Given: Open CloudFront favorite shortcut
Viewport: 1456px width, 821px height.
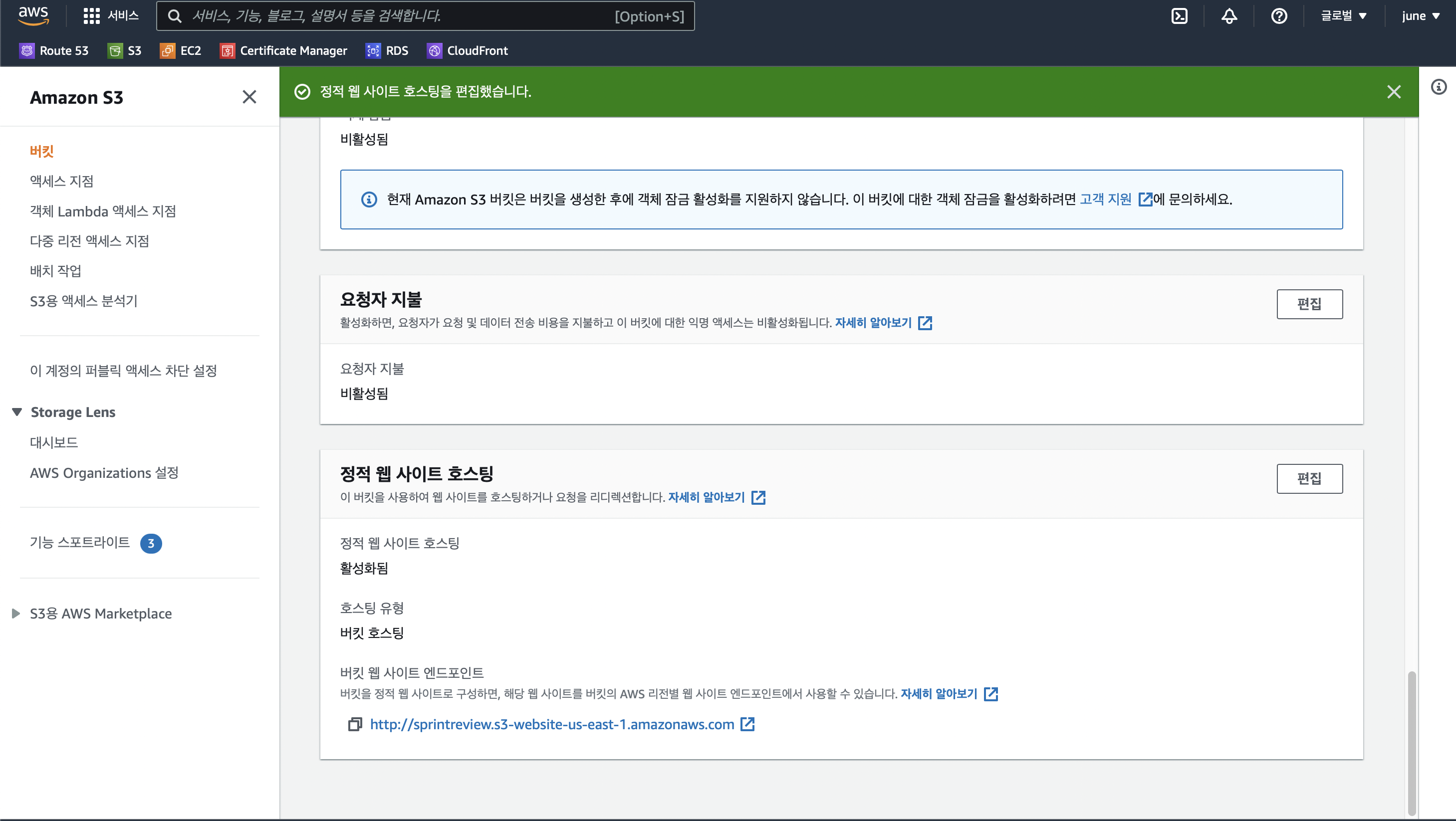Looking at the screenshot, I should [x=468, y=51].
